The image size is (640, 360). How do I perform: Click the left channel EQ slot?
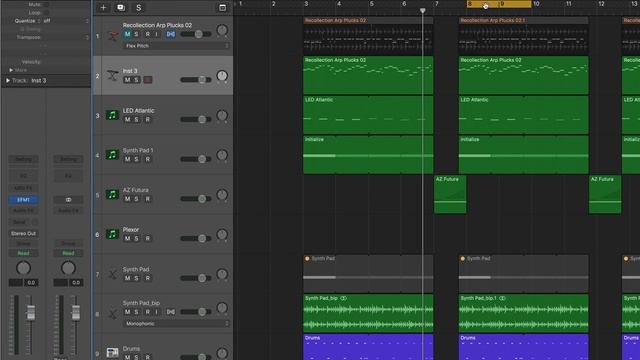pyautogui.click(x=23, y=176)
